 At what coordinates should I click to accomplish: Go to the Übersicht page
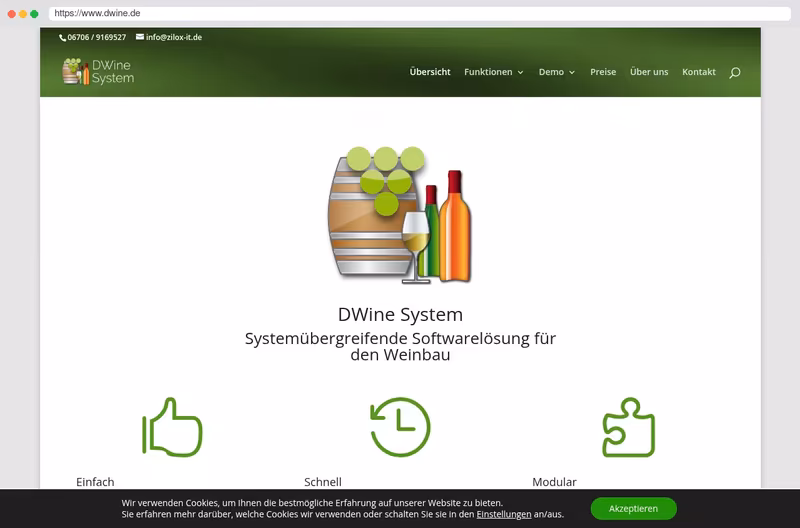(x=430, y=72)
